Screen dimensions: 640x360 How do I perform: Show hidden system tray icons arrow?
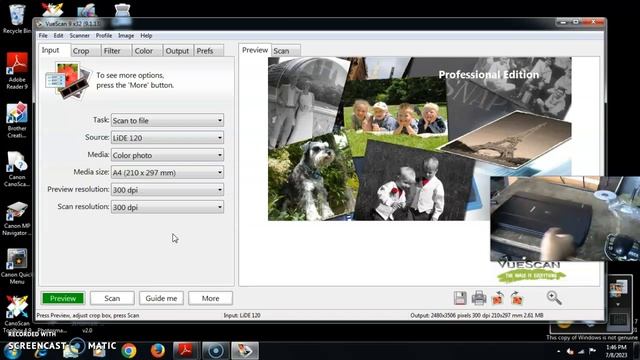click(x=558, y=351)
